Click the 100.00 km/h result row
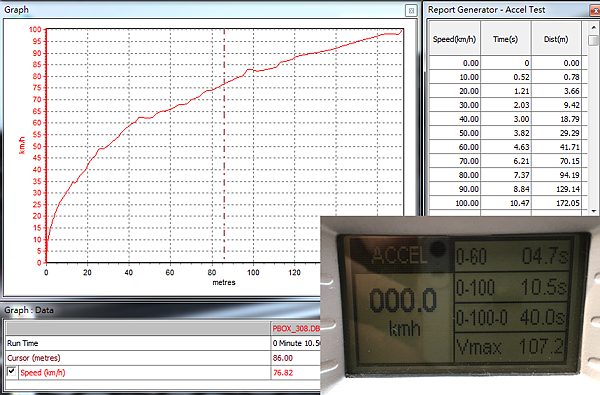 (x=505, y=203)
